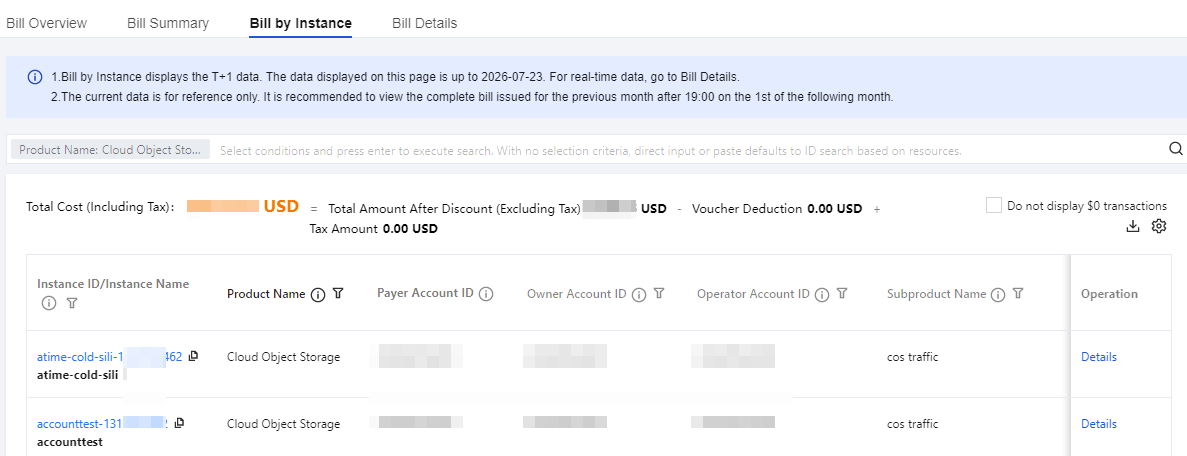This screenshot has width=1187, height=456.
Task: Enable Do not display $0 transactions
Action: (x=994, y=205)
